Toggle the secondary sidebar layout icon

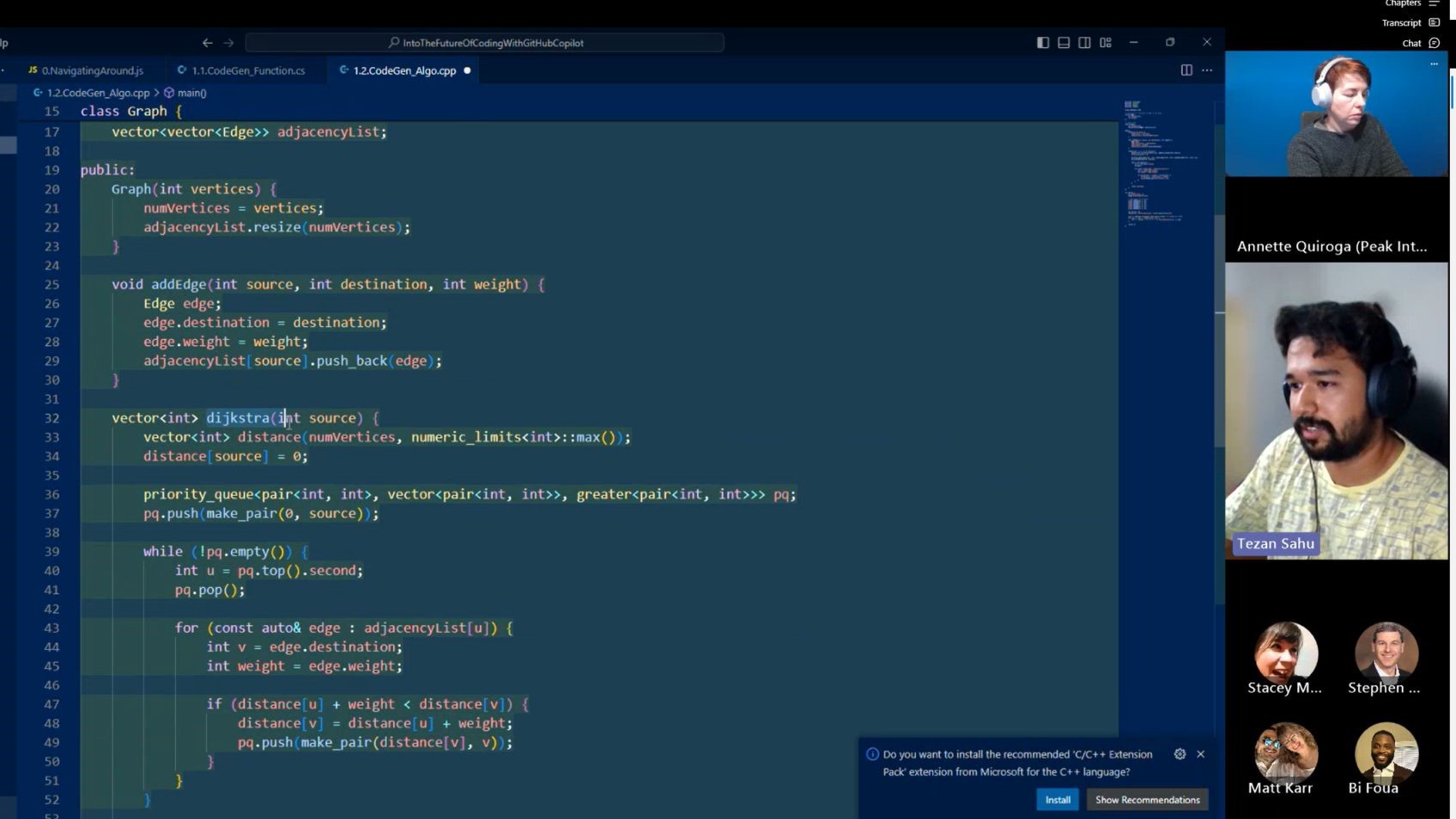1084,42
